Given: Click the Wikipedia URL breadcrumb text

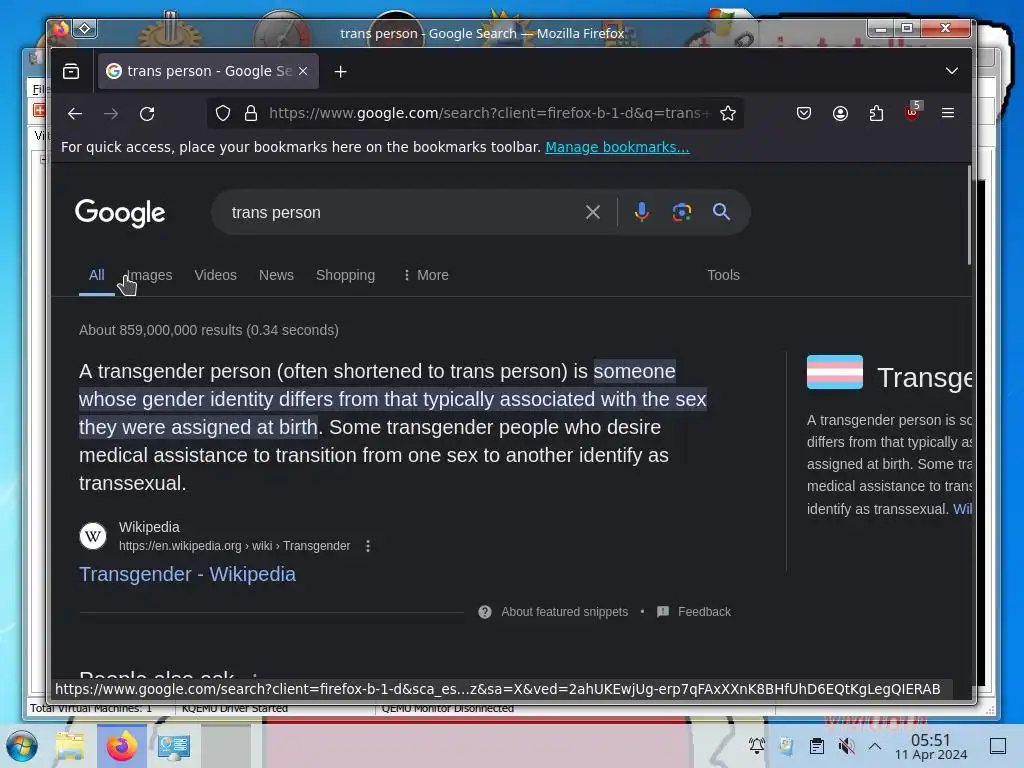Looking at the screenshot, I should point(234,546).
